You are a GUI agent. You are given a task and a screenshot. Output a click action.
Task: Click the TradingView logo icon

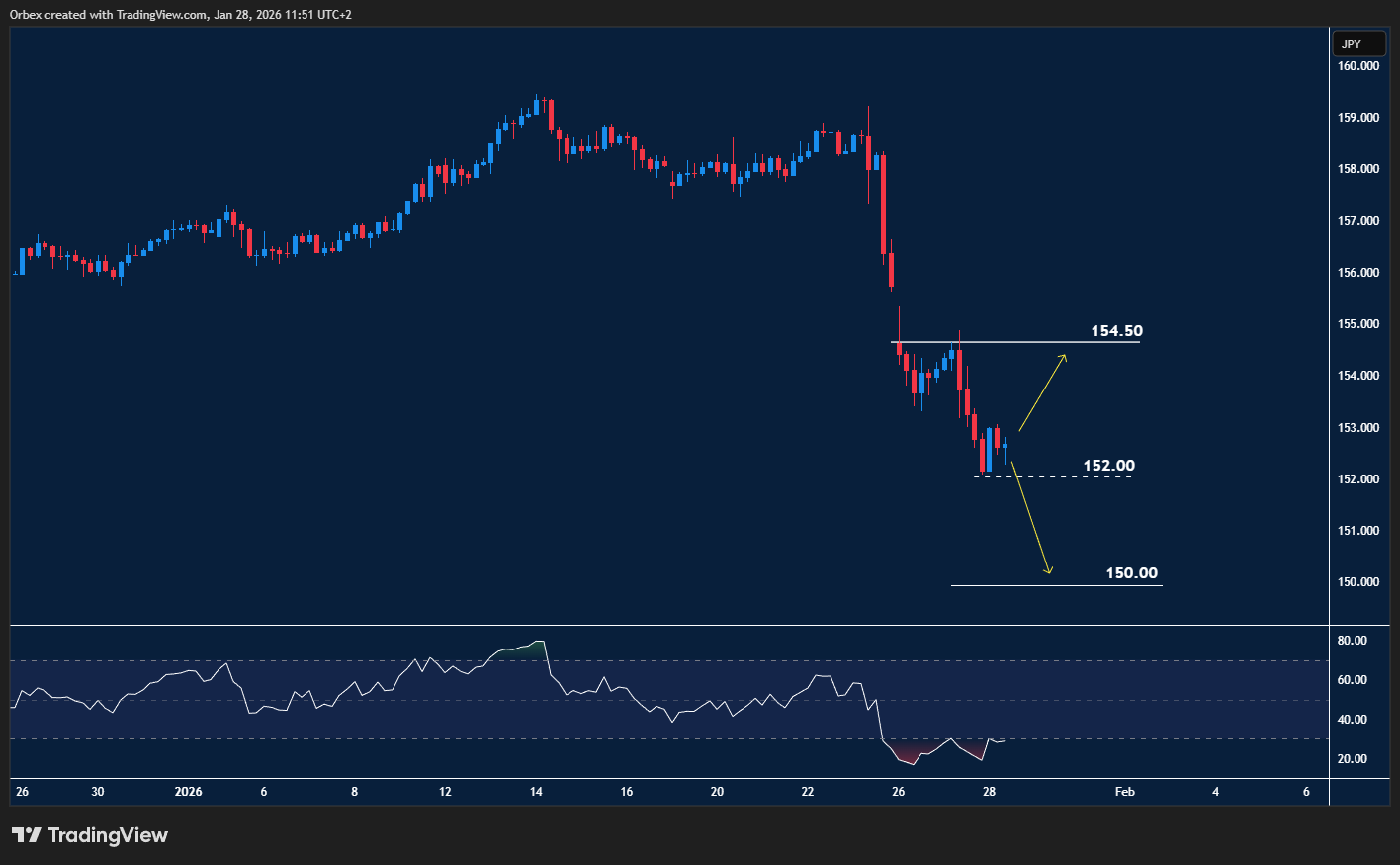coord(27,835)
